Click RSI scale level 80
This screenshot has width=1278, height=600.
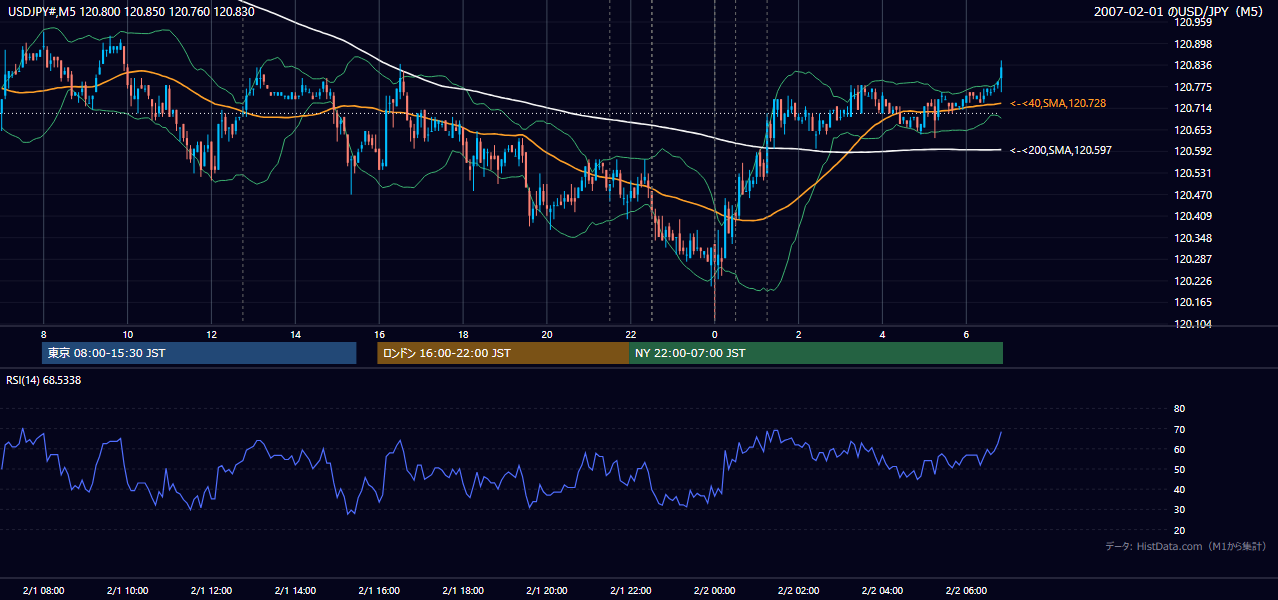point(1179,409)
